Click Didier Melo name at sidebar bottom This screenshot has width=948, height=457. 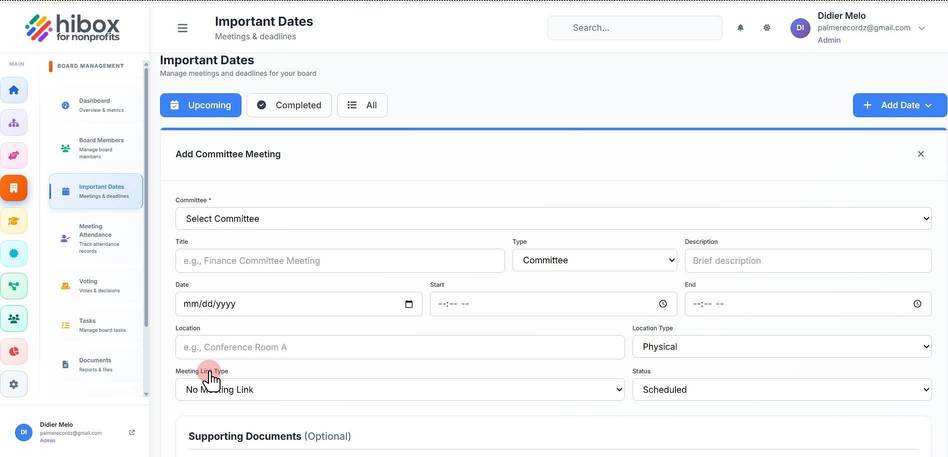coord(56,424)
